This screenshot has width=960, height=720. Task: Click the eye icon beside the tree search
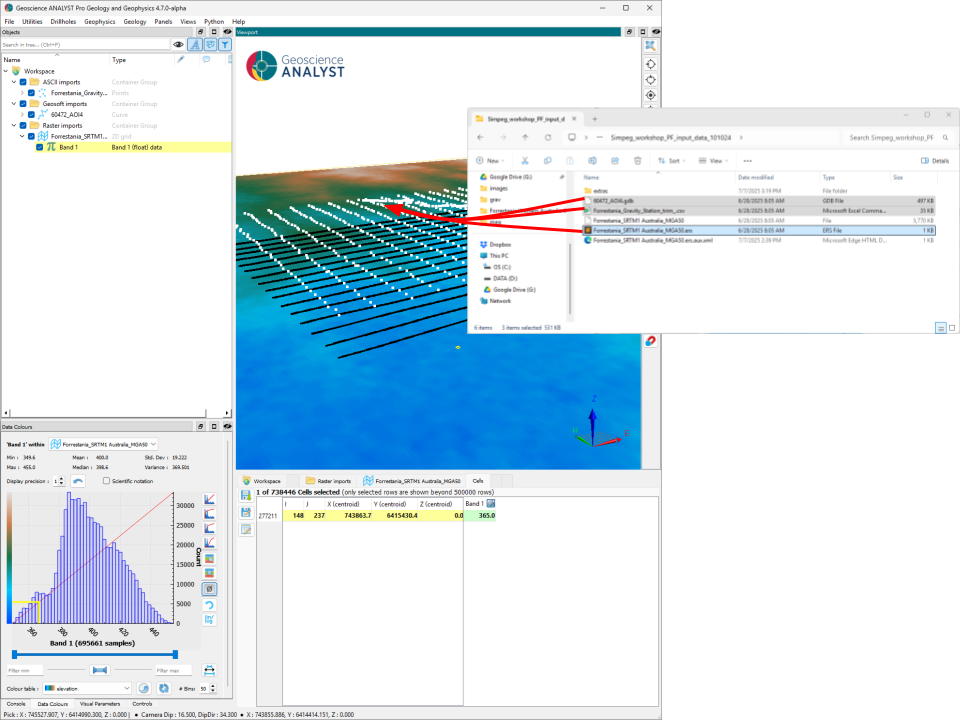[178, 44]
